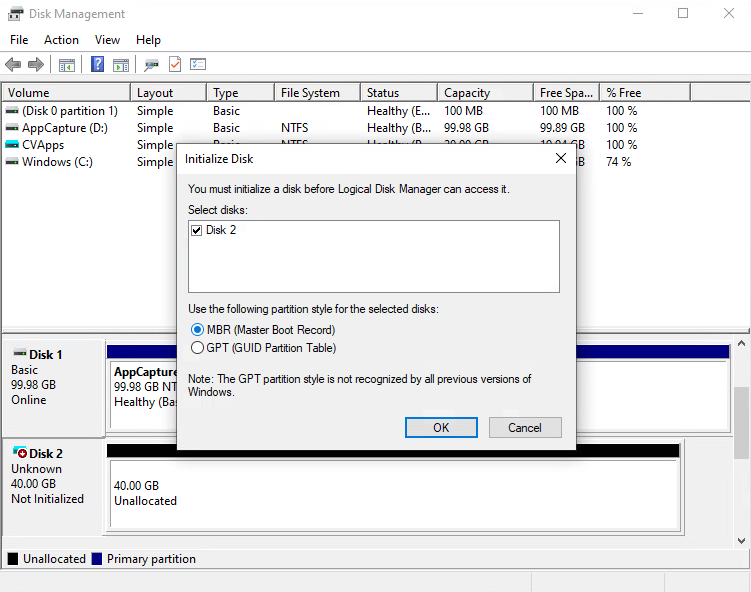Click the blue Primary partition legend swatch
The height and width of the screenshot is (592, 751).
click(97, 558)
